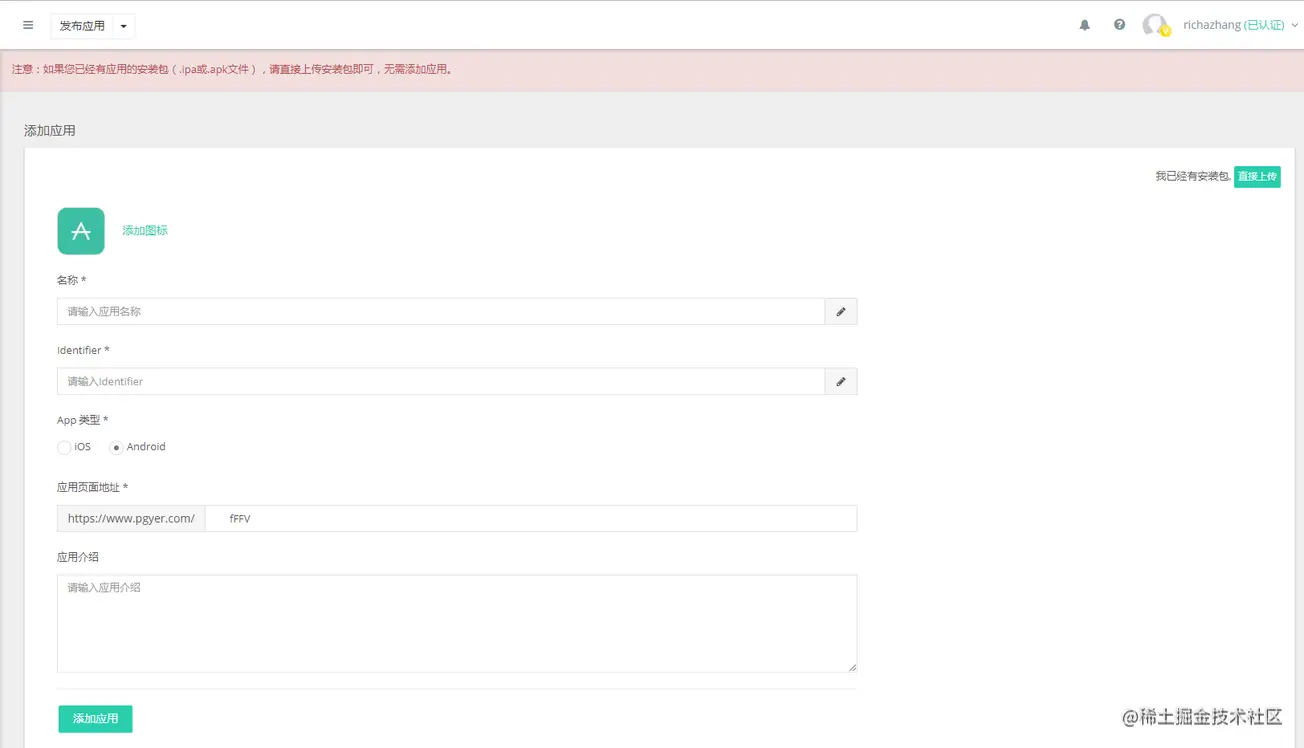Expand the 发布应用 dropdown arrow

[123, 26]
